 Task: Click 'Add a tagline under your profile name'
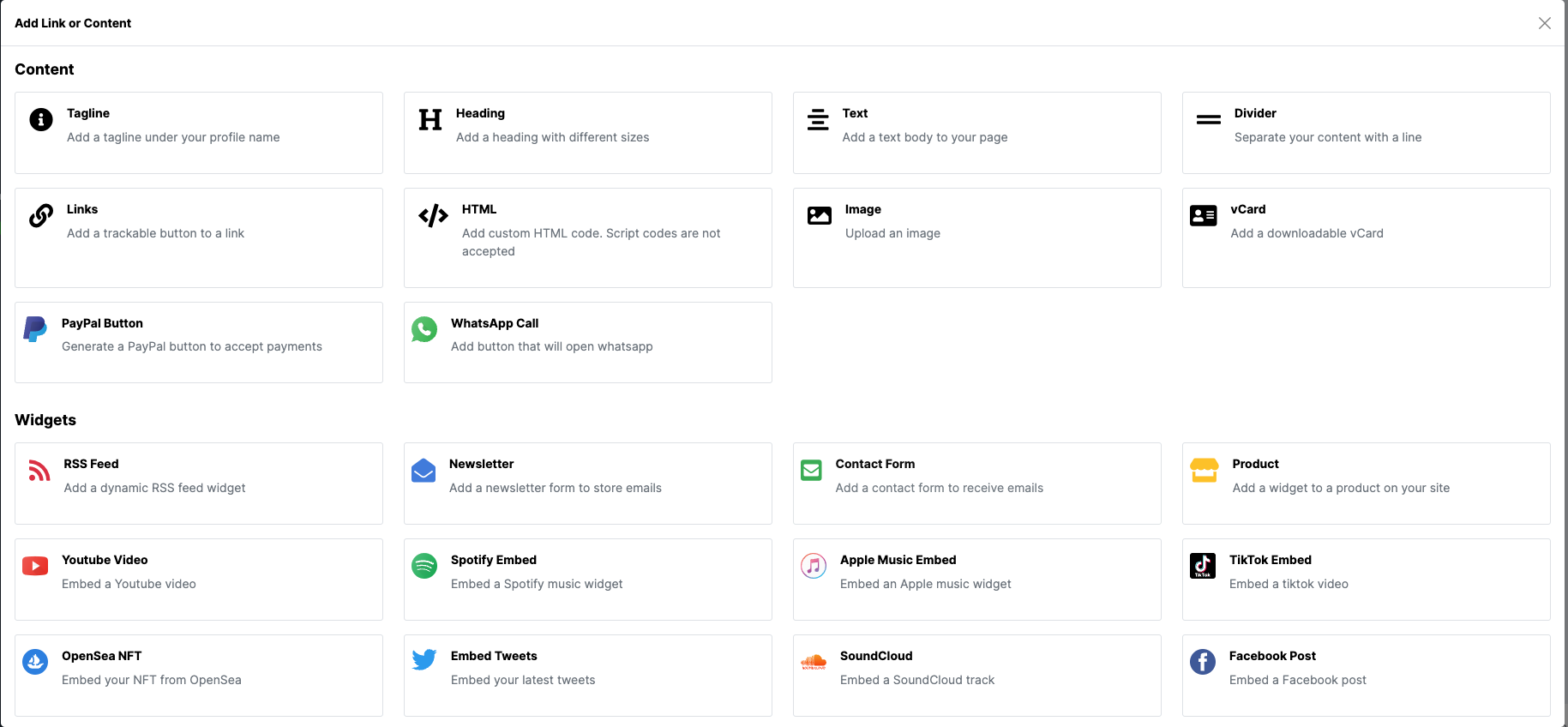173,137
